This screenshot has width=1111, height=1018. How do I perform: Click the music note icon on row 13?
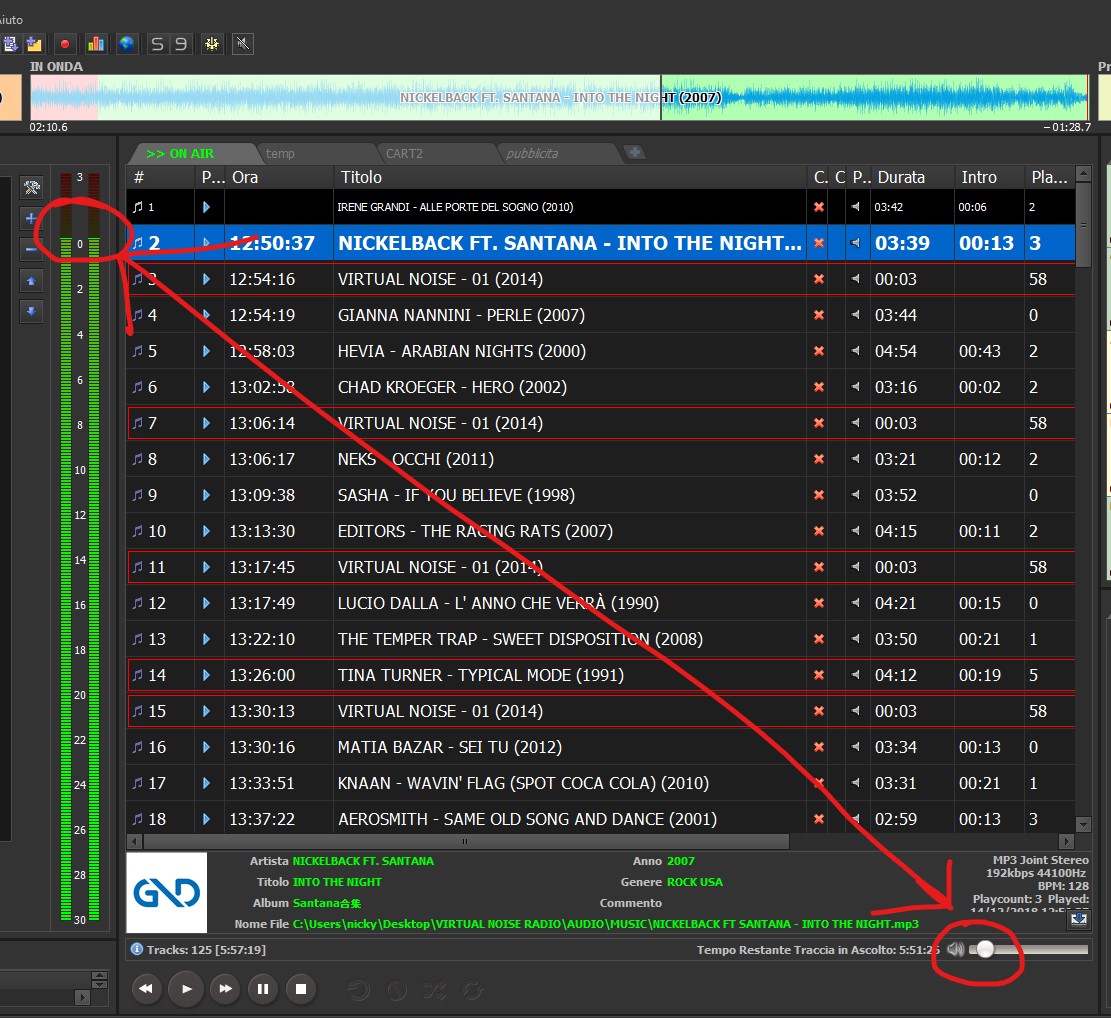(x=137, y=639)
